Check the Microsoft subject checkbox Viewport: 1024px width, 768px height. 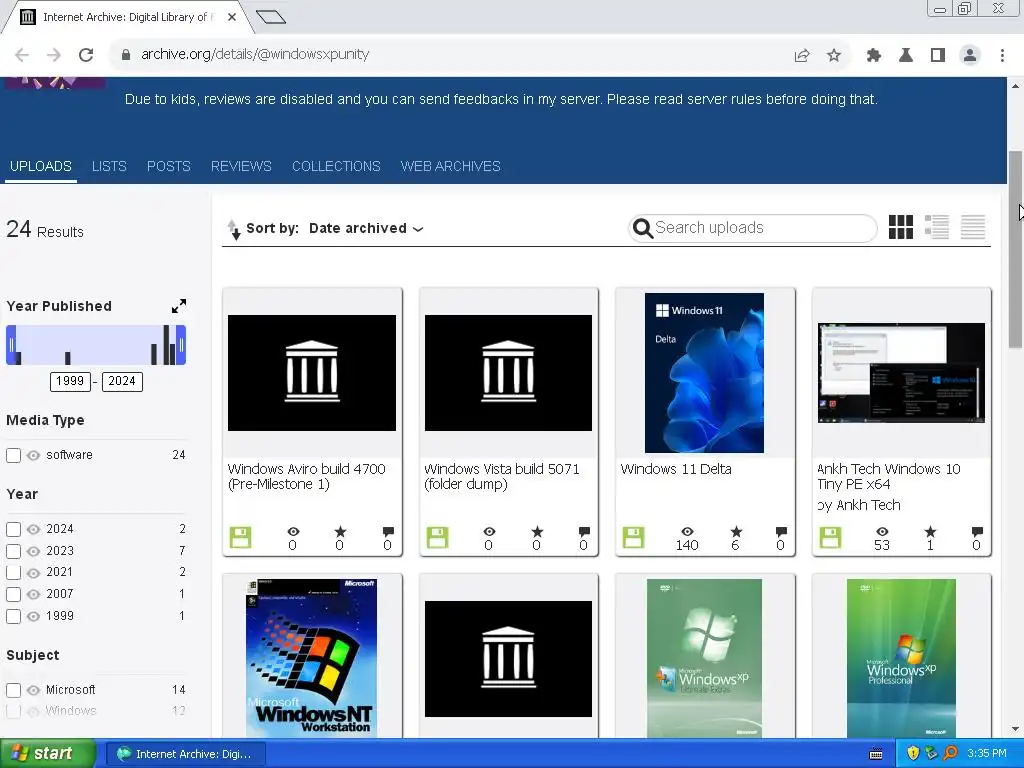point(13,690)
